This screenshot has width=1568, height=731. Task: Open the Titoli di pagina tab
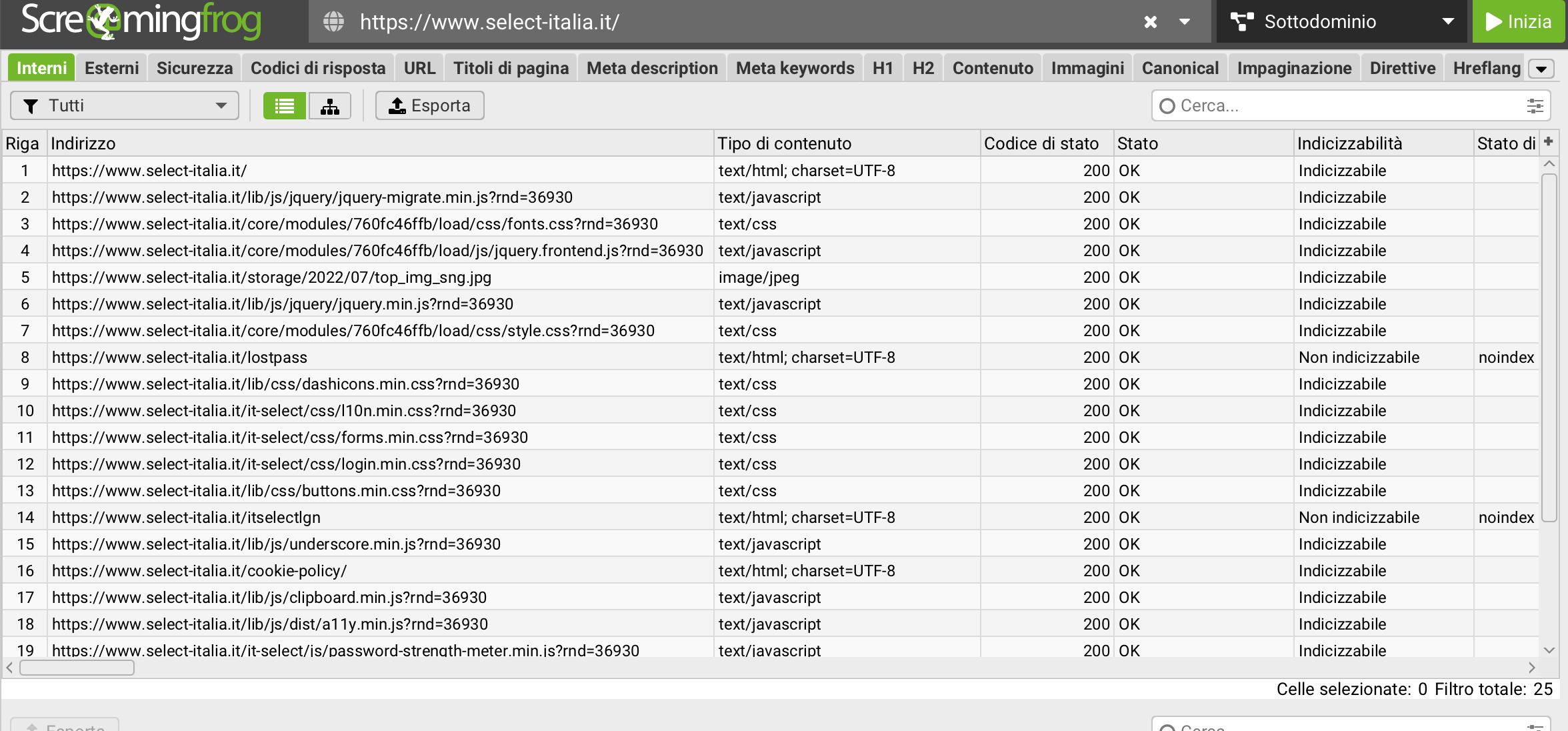click(511, 68)
